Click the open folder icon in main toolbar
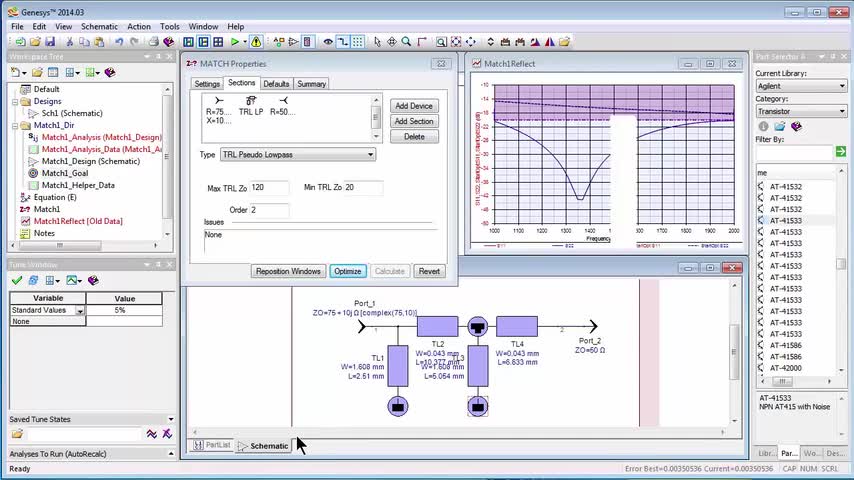This screenshot has width=854, height=480. 35,42
